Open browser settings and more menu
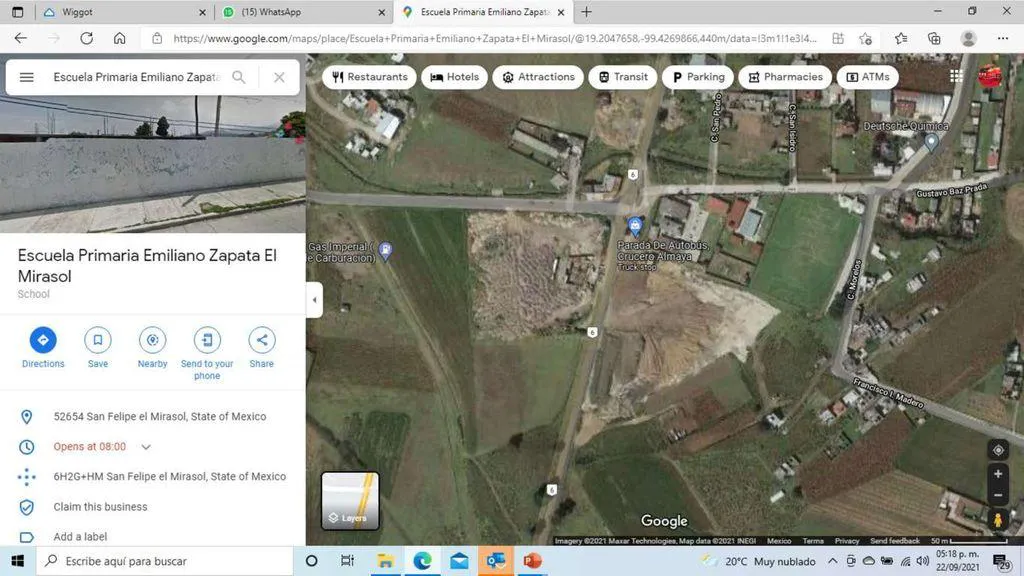This screenshot has height=576, width=1024. tap(1003, 39)
